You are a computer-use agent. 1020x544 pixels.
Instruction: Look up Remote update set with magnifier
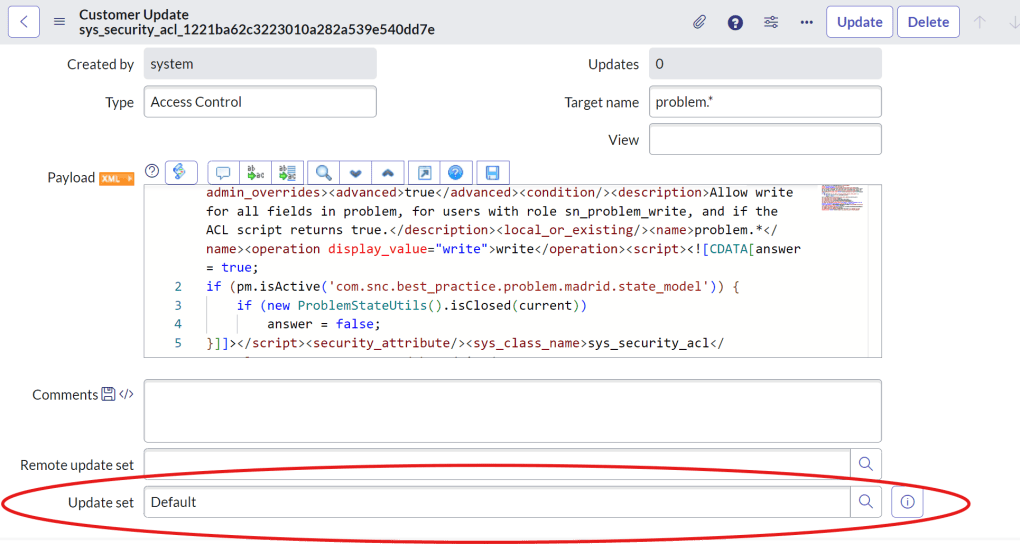click(866, 464)
